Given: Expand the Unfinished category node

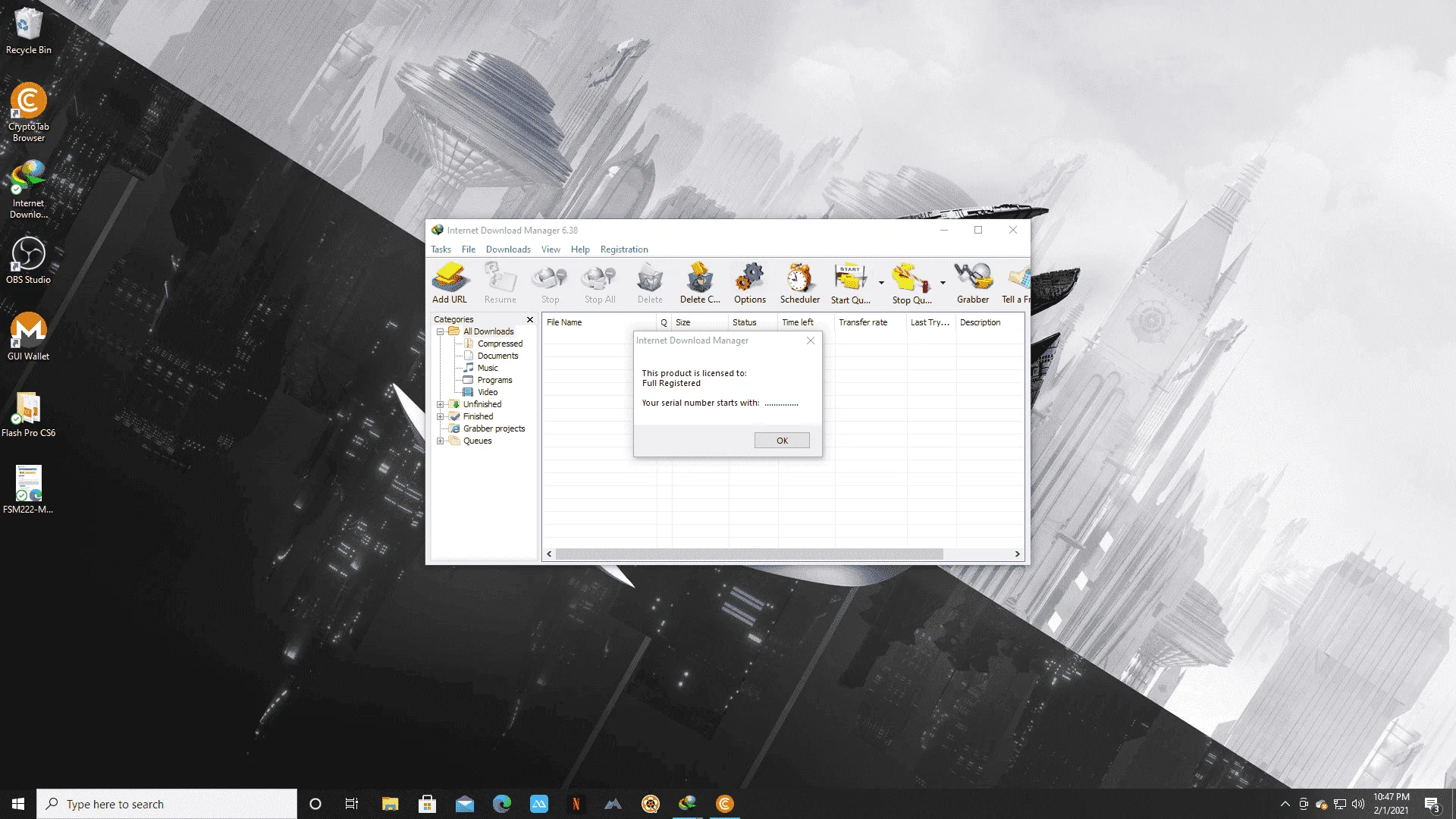Looking at the screenshot, I should (x=440, y=404).
